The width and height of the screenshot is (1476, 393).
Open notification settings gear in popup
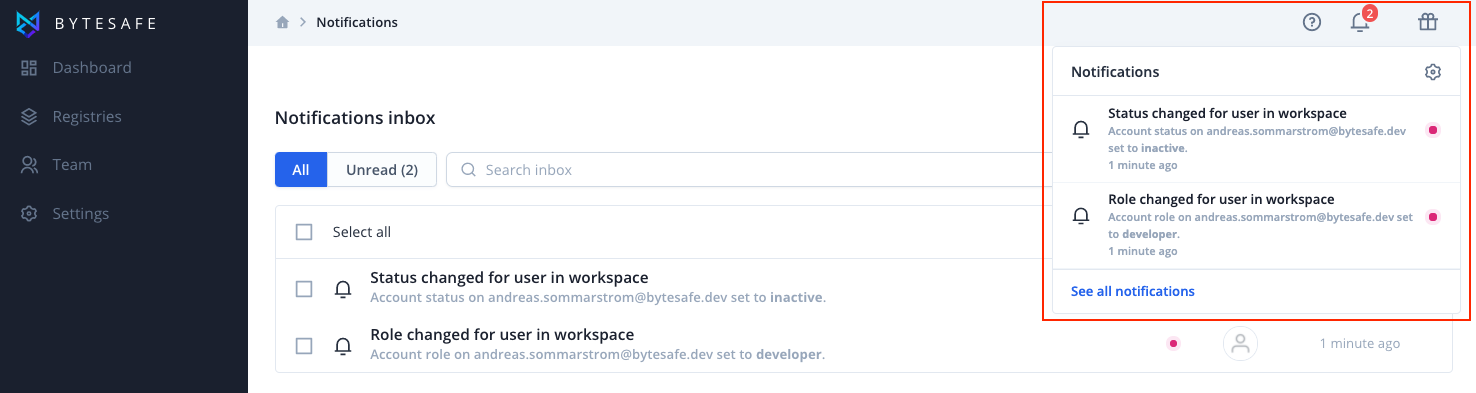click(x=1433, y=72)
